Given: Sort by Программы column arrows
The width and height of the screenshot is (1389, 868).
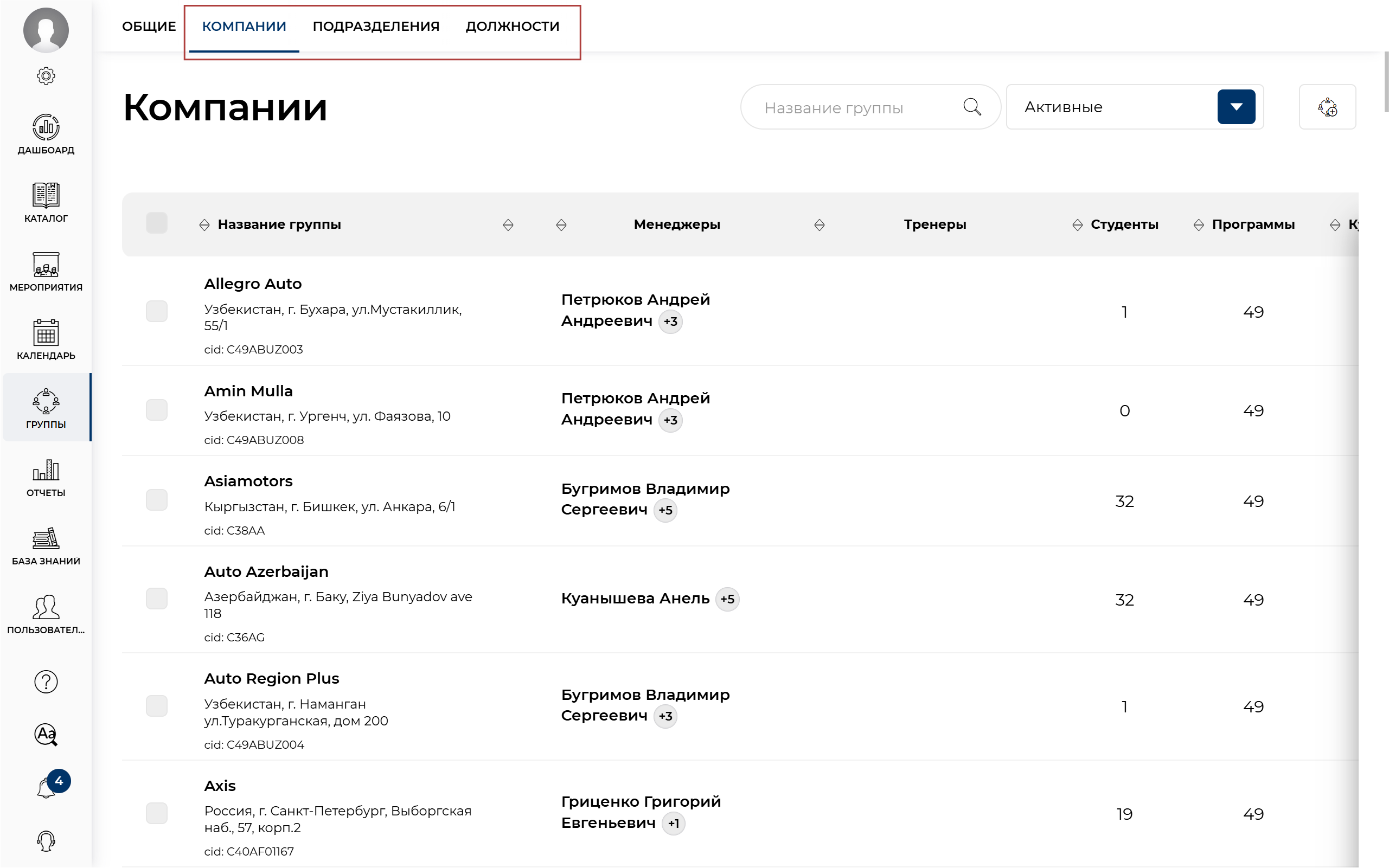Looking at the screenshot, I should pos(1199,225).
